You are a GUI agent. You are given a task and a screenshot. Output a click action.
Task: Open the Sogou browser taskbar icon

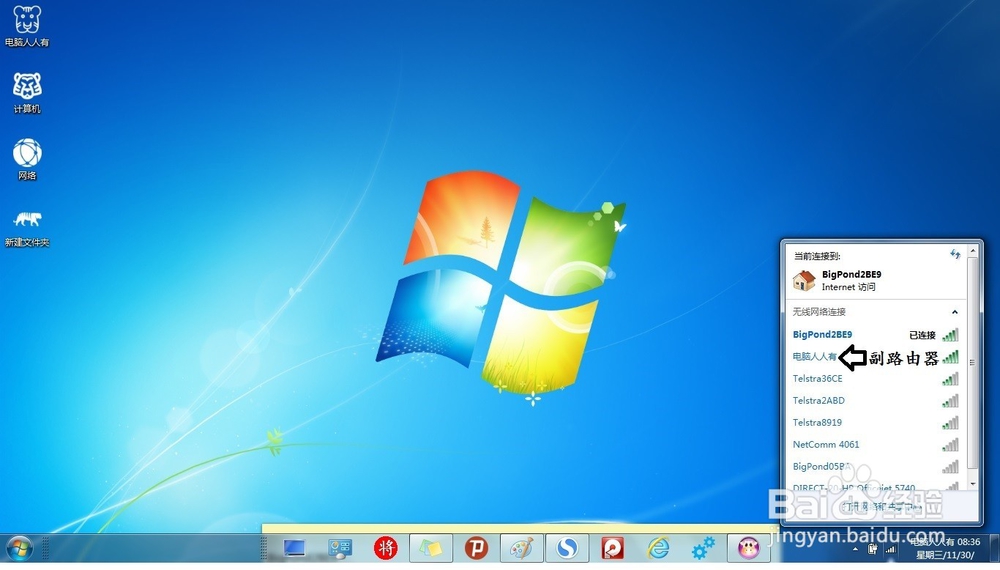click(567, 548)
